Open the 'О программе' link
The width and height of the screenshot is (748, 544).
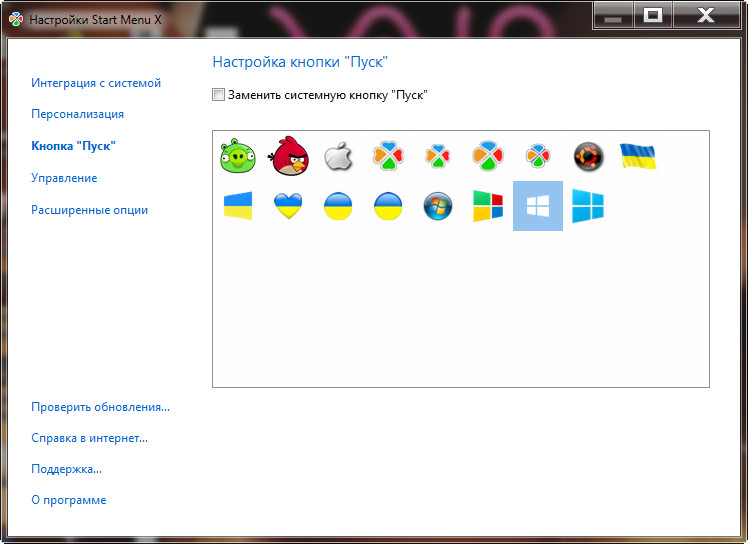[69, 500]
